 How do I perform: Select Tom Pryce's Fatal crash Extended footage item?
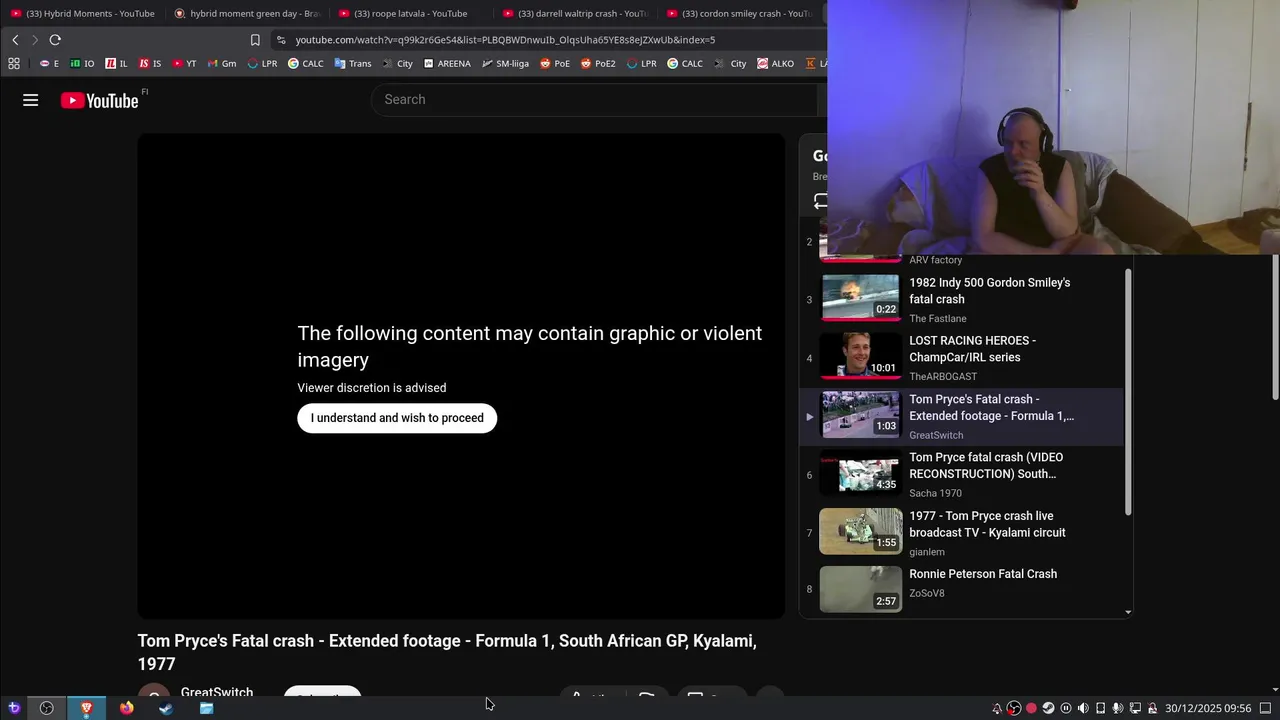click(x=961, y=416)
